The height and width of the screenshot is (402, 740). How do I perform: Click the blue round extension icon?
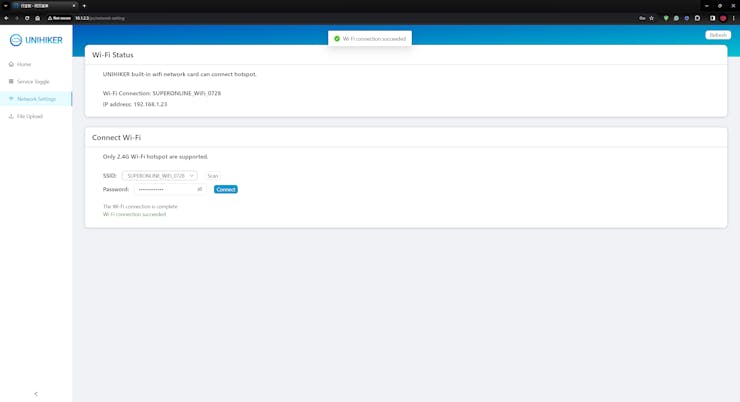(687, 18)
